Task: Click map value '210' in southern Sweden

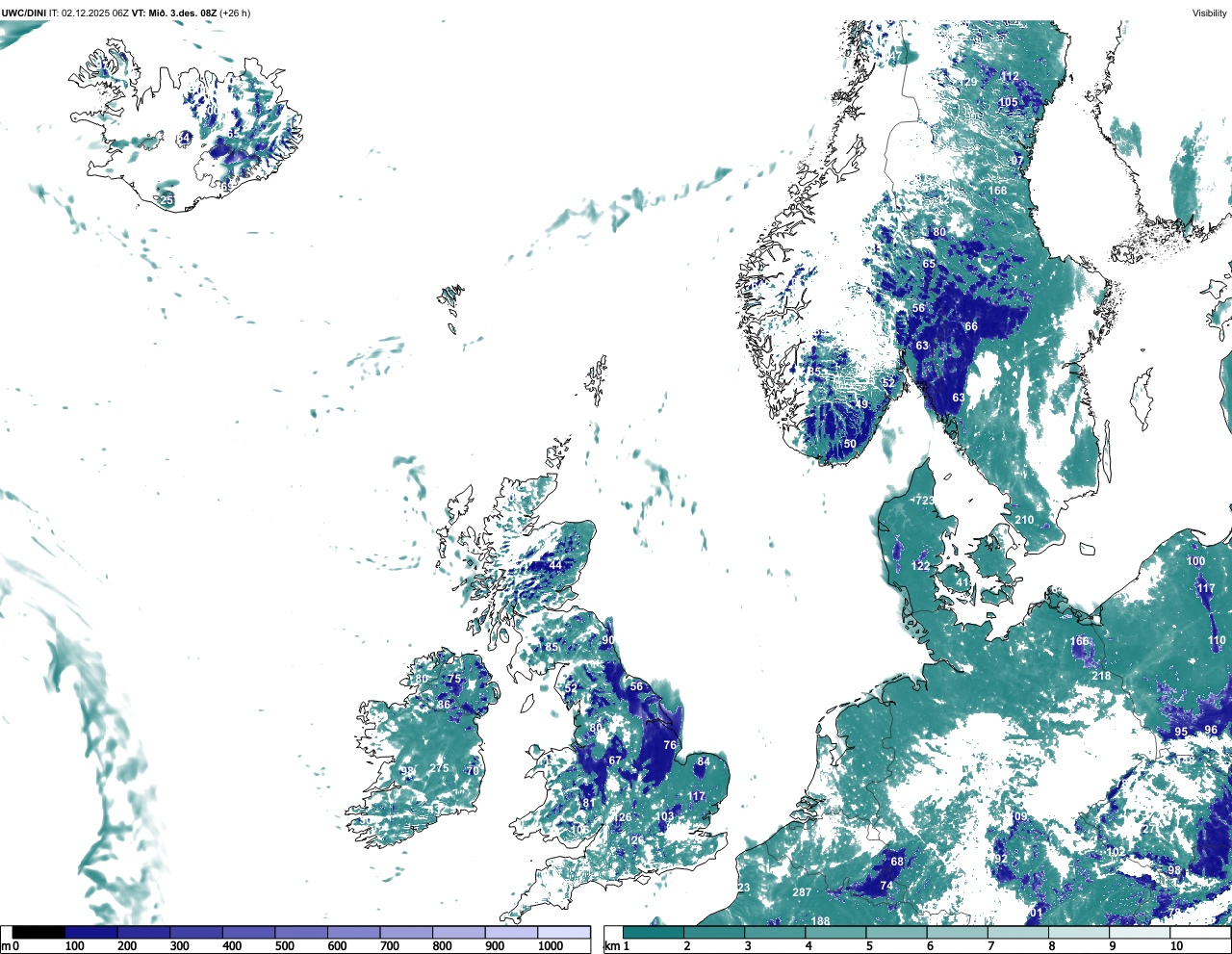Action: pos(1024,520)
